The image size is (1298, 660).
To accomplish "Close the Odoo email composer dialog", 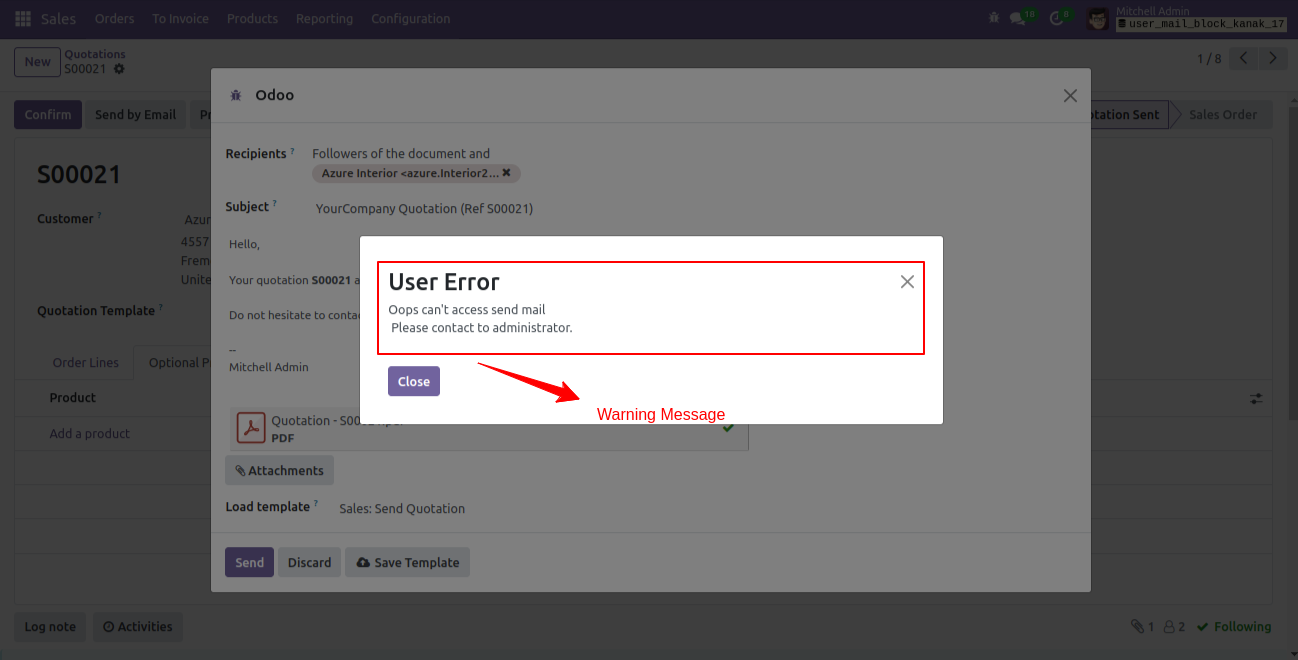I will point(1070,96).
